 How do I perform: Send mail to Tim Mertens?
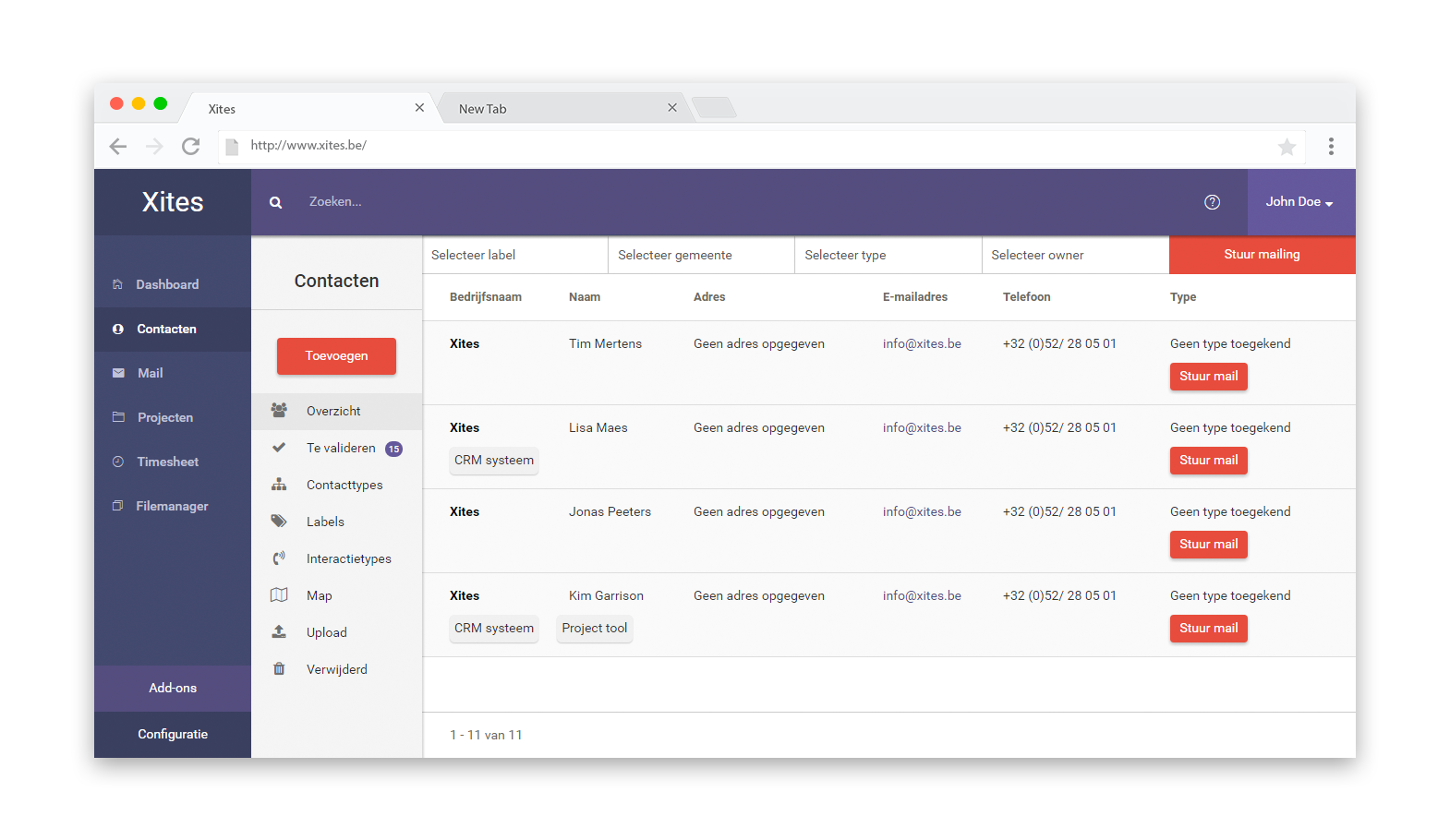(1209, 377)
